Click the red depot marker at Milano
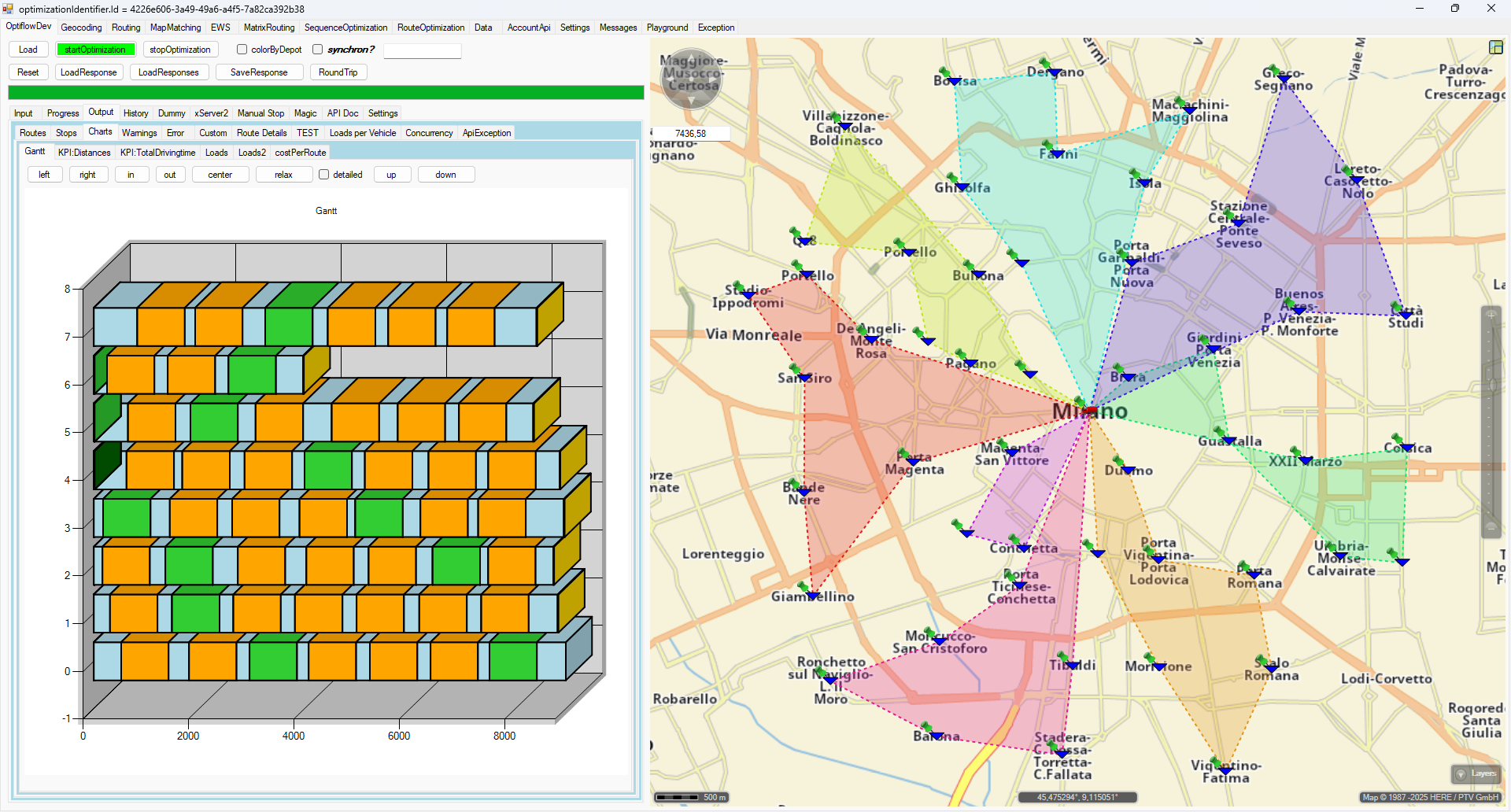Viewport: 1511px width, 812px height. coord(1090,410)
